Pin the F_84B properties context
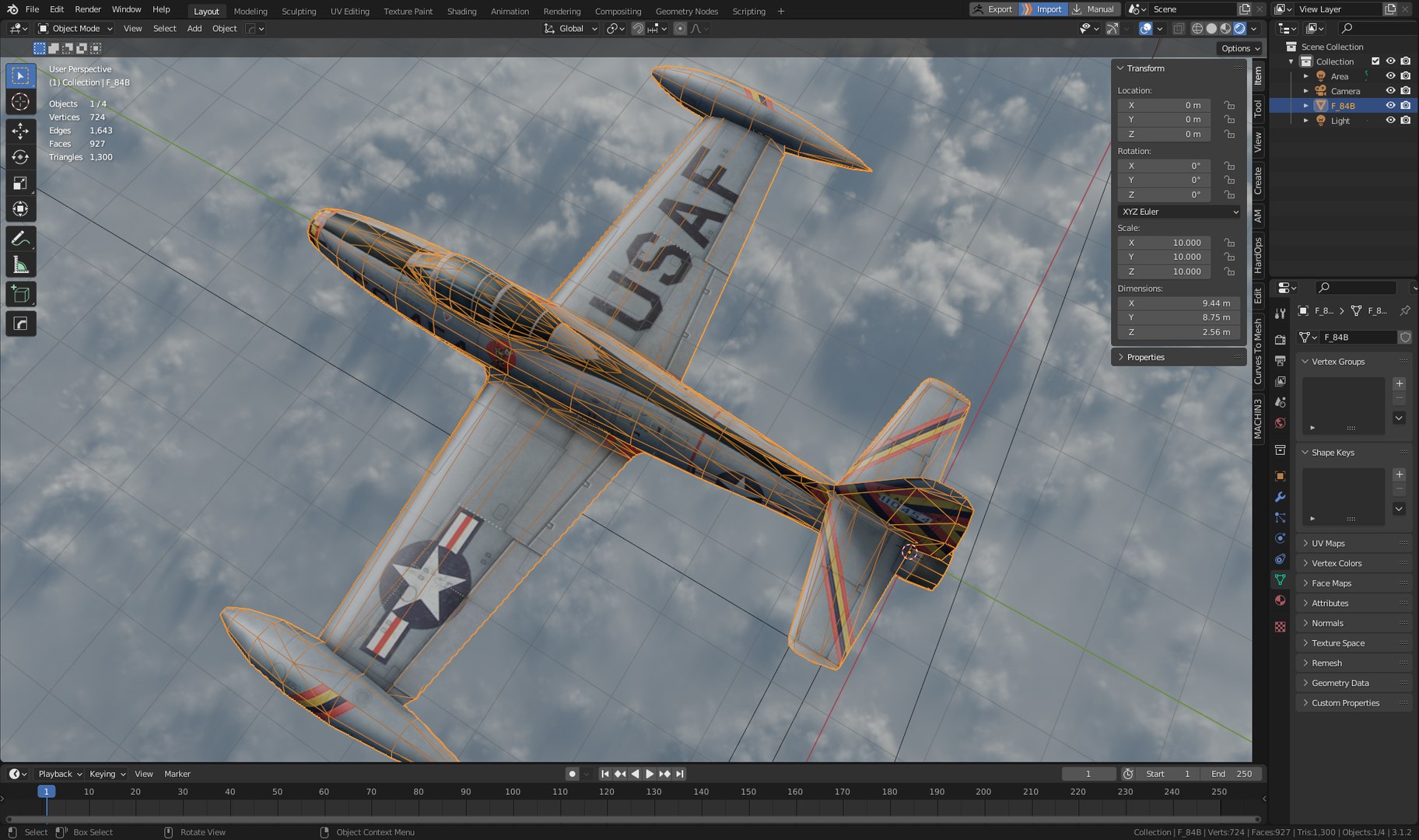The width and height of the screenshot is (1419, 840). (x=1404, y=310)
